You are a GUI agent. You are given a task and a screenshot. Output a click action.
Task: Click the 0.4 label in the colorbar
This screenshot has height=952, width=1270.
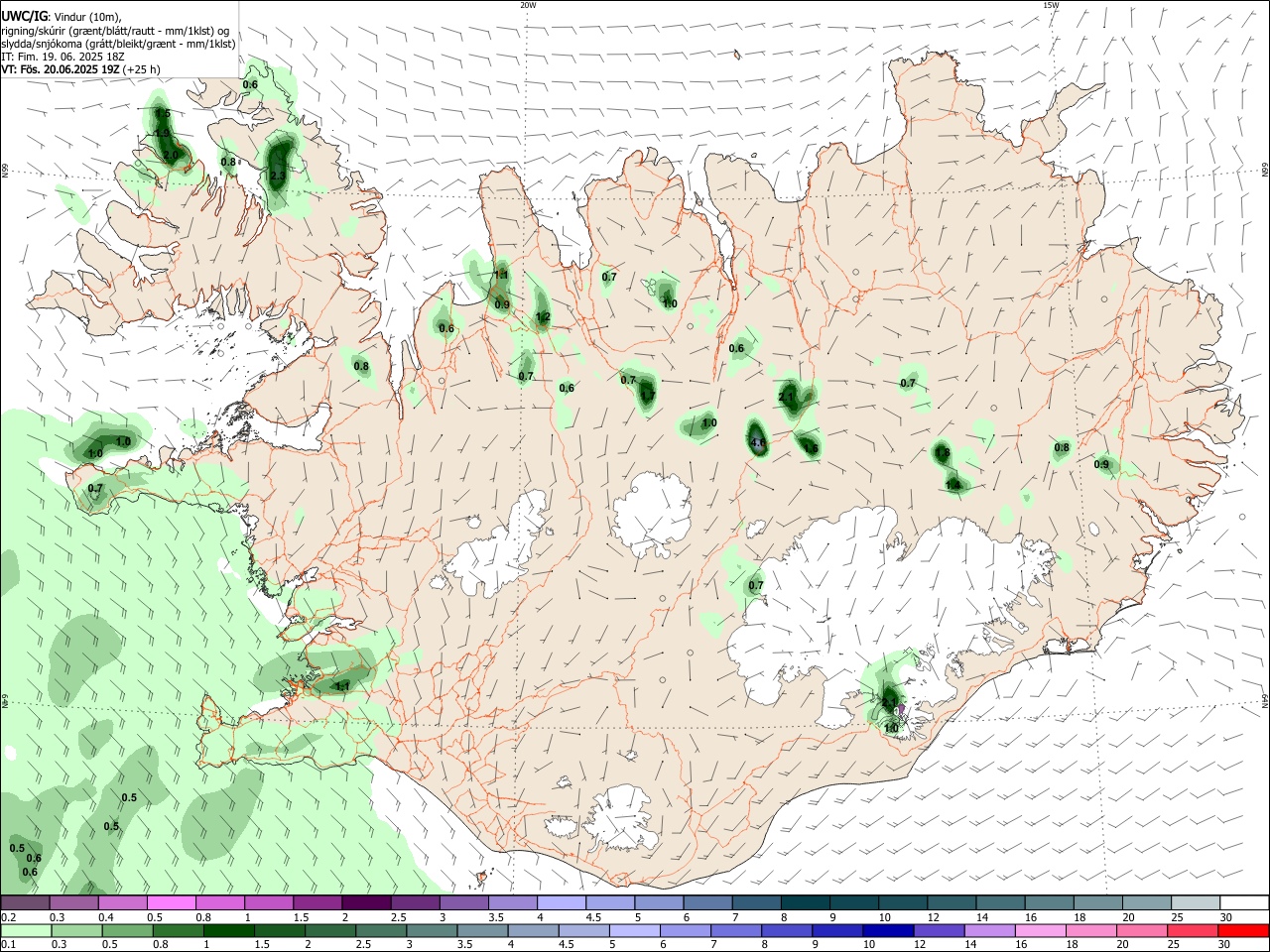(105, 917)
